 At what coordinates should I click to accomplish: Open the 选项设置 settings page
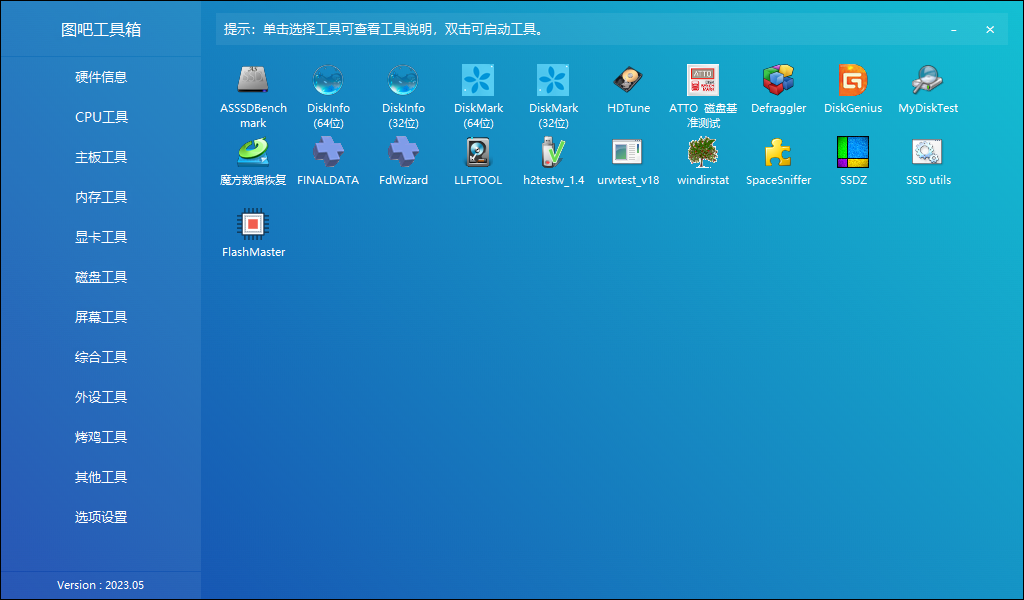point(100,517)
